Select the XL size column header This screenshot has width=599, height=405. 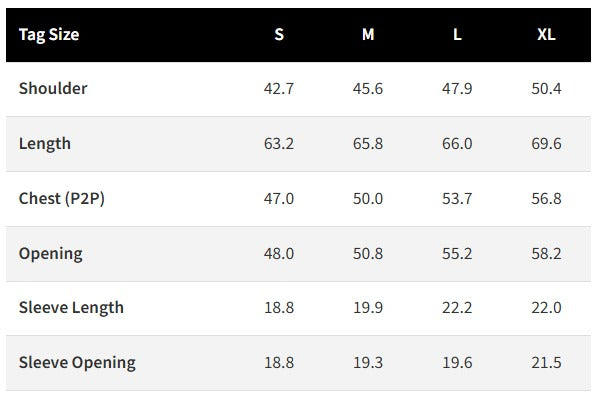546,35
